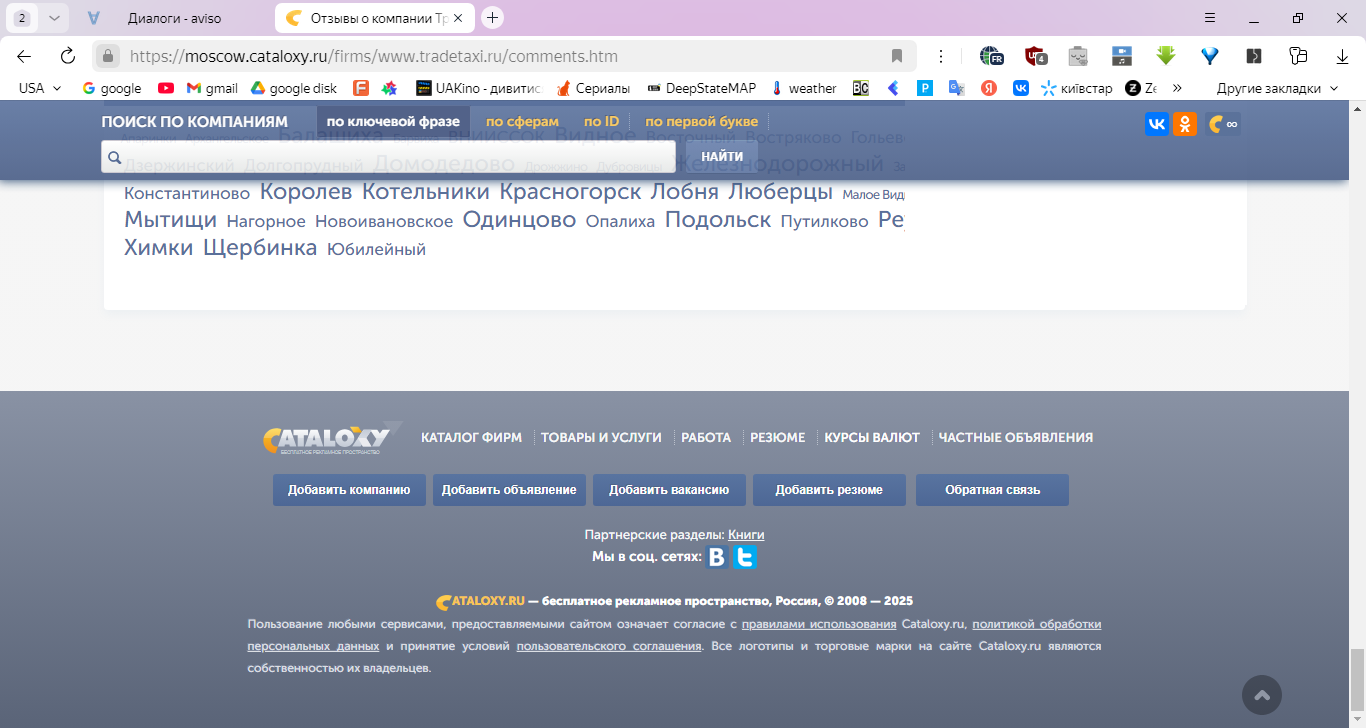Expand Другие закладки folder
The width and height of the screenshot is (1366, 728).
1277,88
